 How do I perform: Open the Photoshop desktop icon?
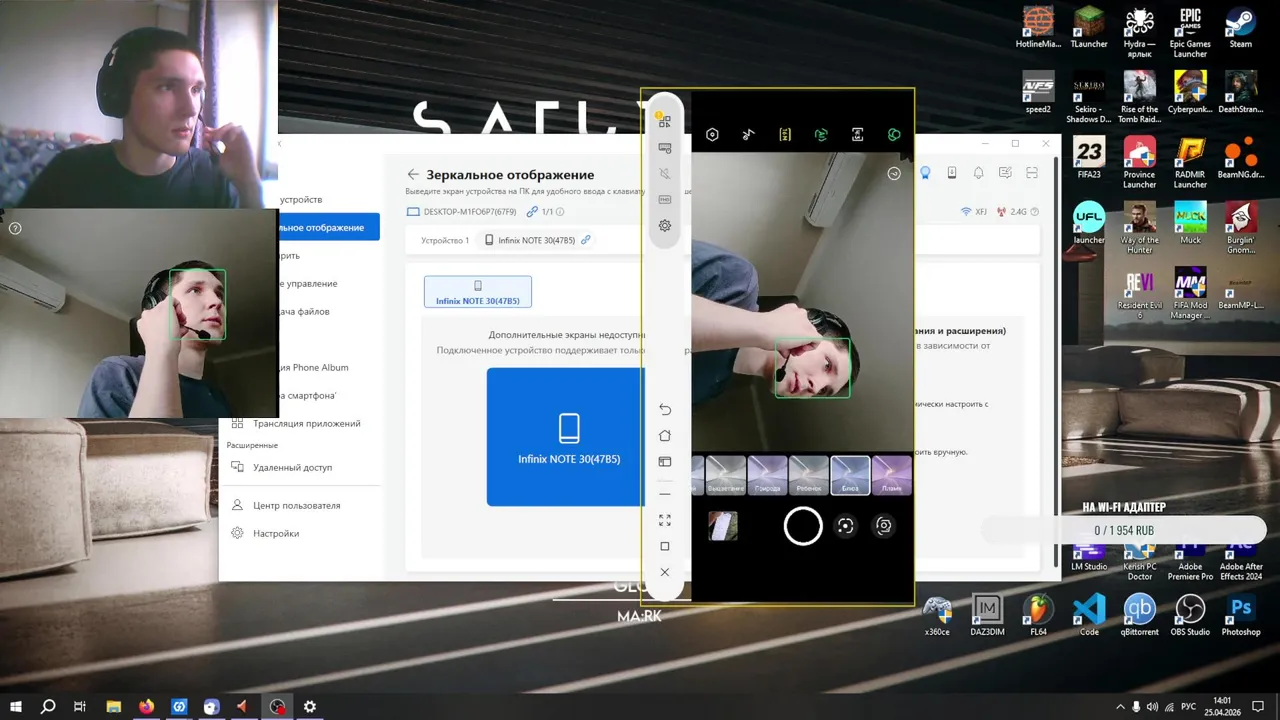pos(1241,615)
